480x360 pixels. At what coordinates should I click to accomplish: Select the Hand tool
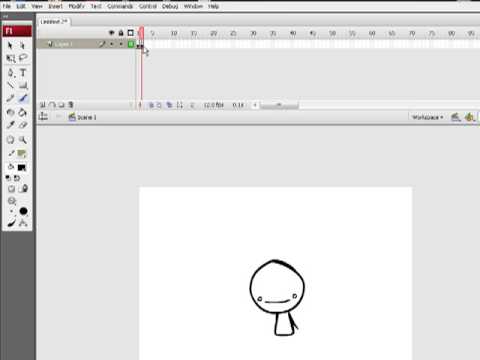point(10,140)
